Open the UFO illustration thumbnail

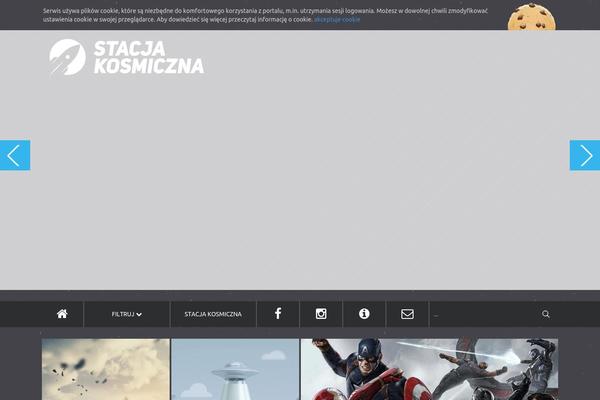(x=235, y=369)
